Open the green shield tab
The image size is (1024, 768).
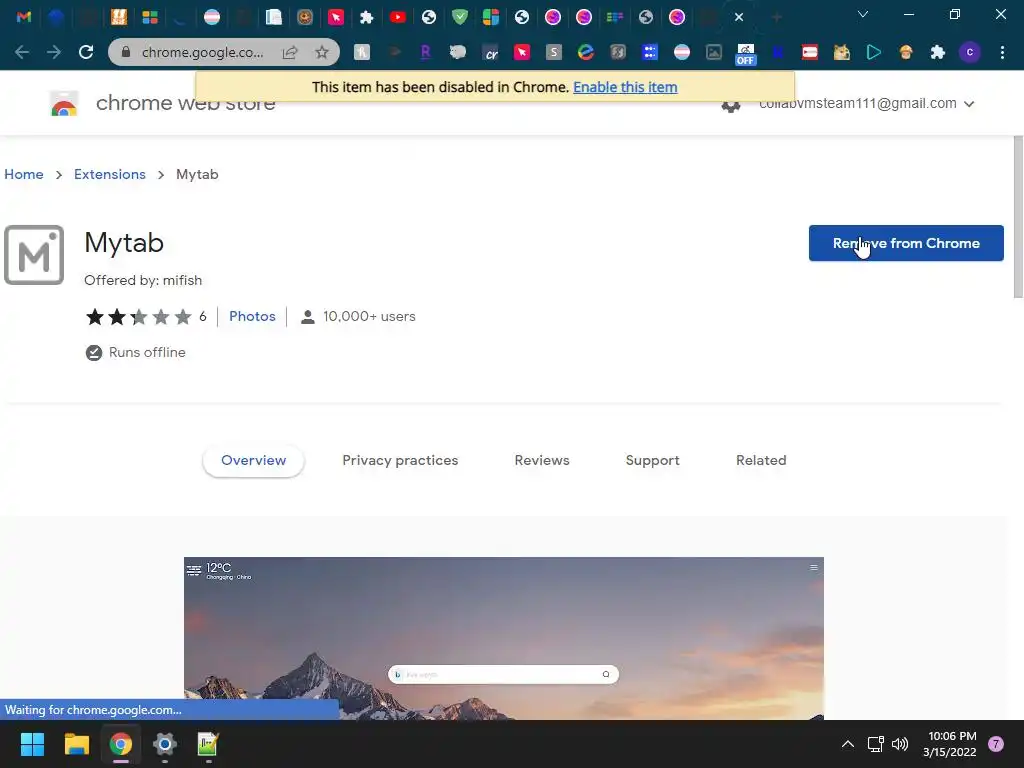click(460, 17)
